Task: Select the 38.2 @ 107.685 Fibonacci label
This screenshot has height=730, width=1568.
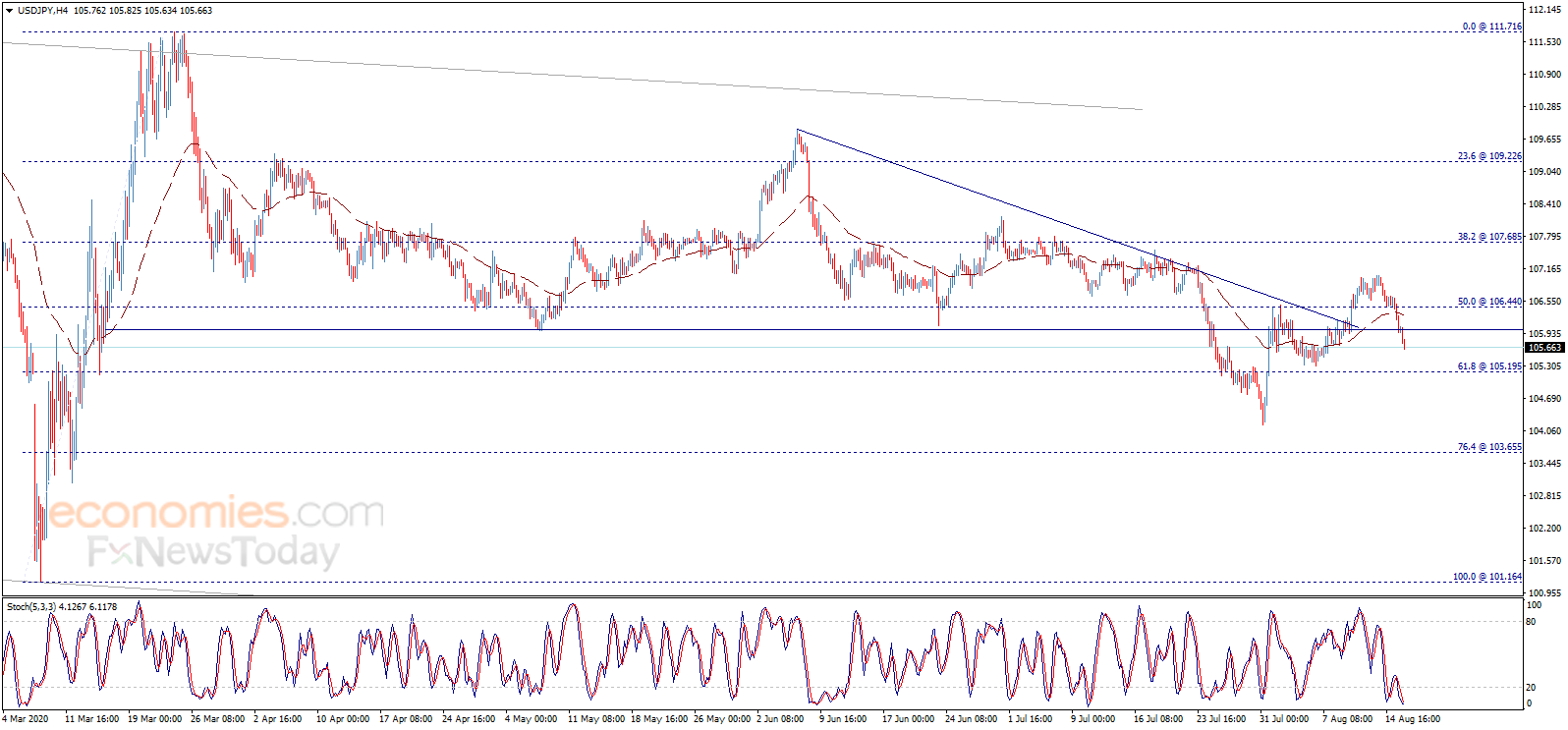Action: (x=1489, y=237)
